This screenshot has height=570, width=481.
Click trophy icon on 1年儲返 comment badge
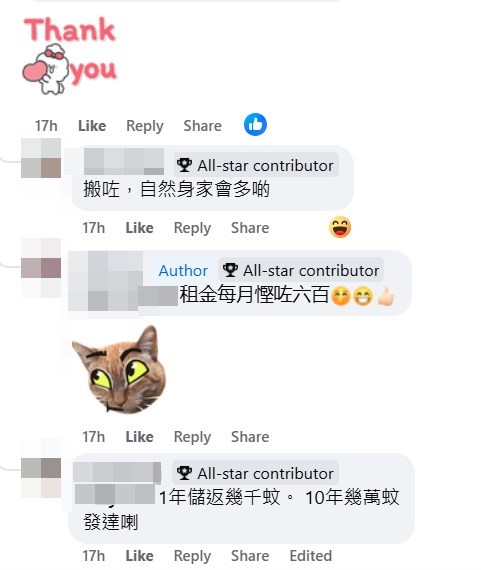184,473
